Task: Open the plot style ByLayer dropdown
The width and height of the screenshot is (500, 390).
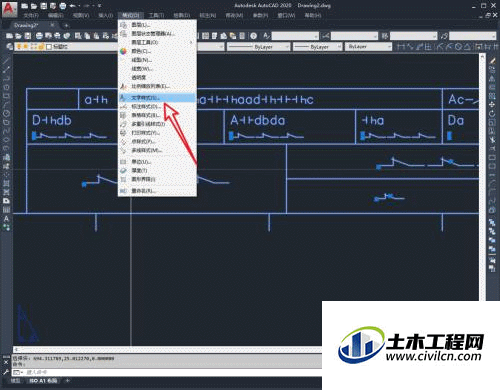Action: (368, 47)
